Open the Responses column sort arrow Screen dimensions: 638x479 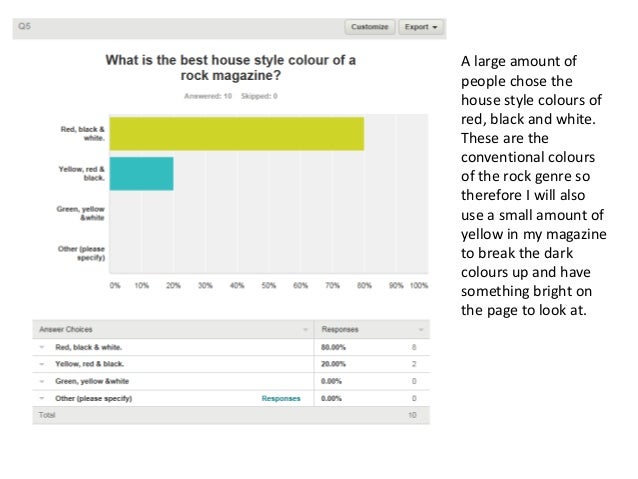[421, 328]
